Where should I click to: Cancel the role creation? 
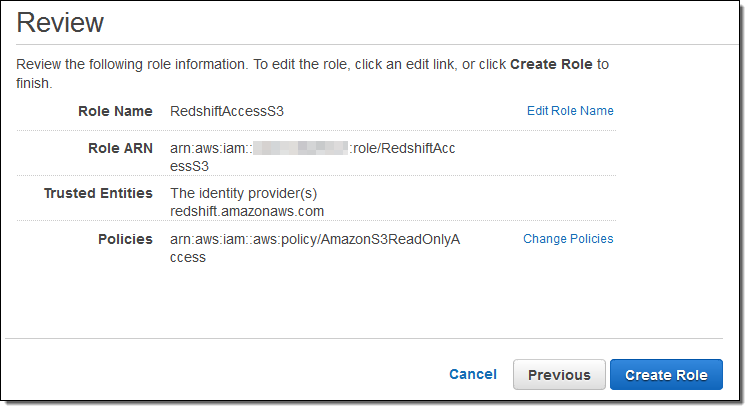pos(473,374)
